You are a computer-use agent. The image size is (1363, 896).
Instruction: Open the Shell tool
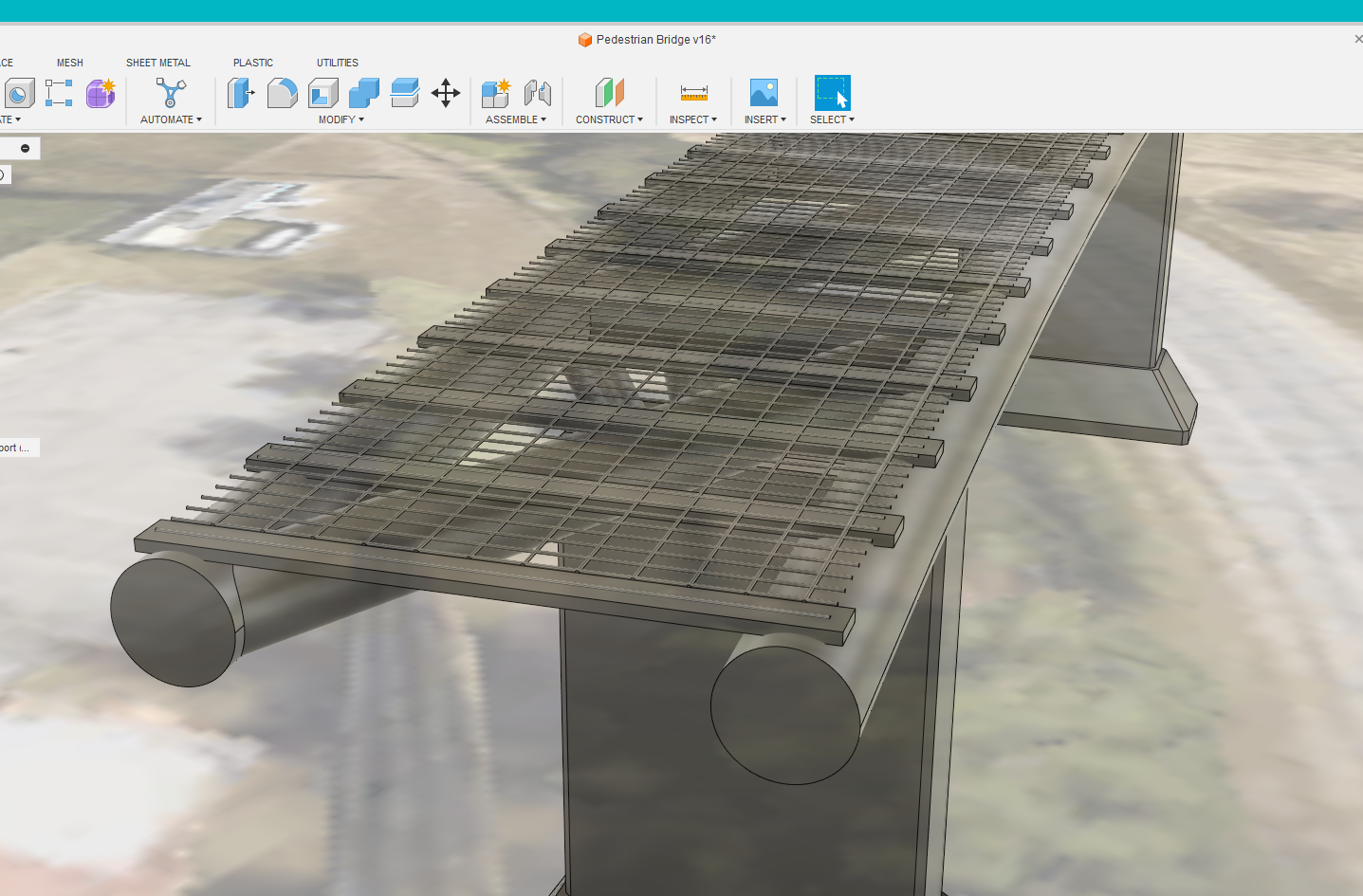point(322,93)
